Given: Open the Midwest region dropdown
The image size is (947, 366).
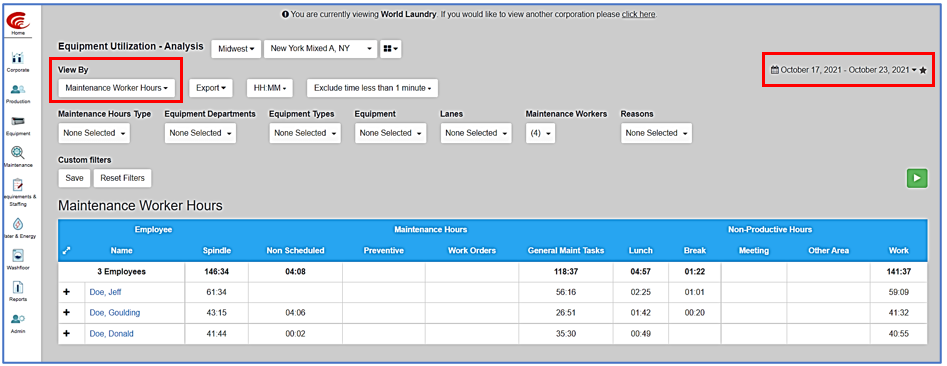Looking at the screenshot, I should [x=236, y=49].
